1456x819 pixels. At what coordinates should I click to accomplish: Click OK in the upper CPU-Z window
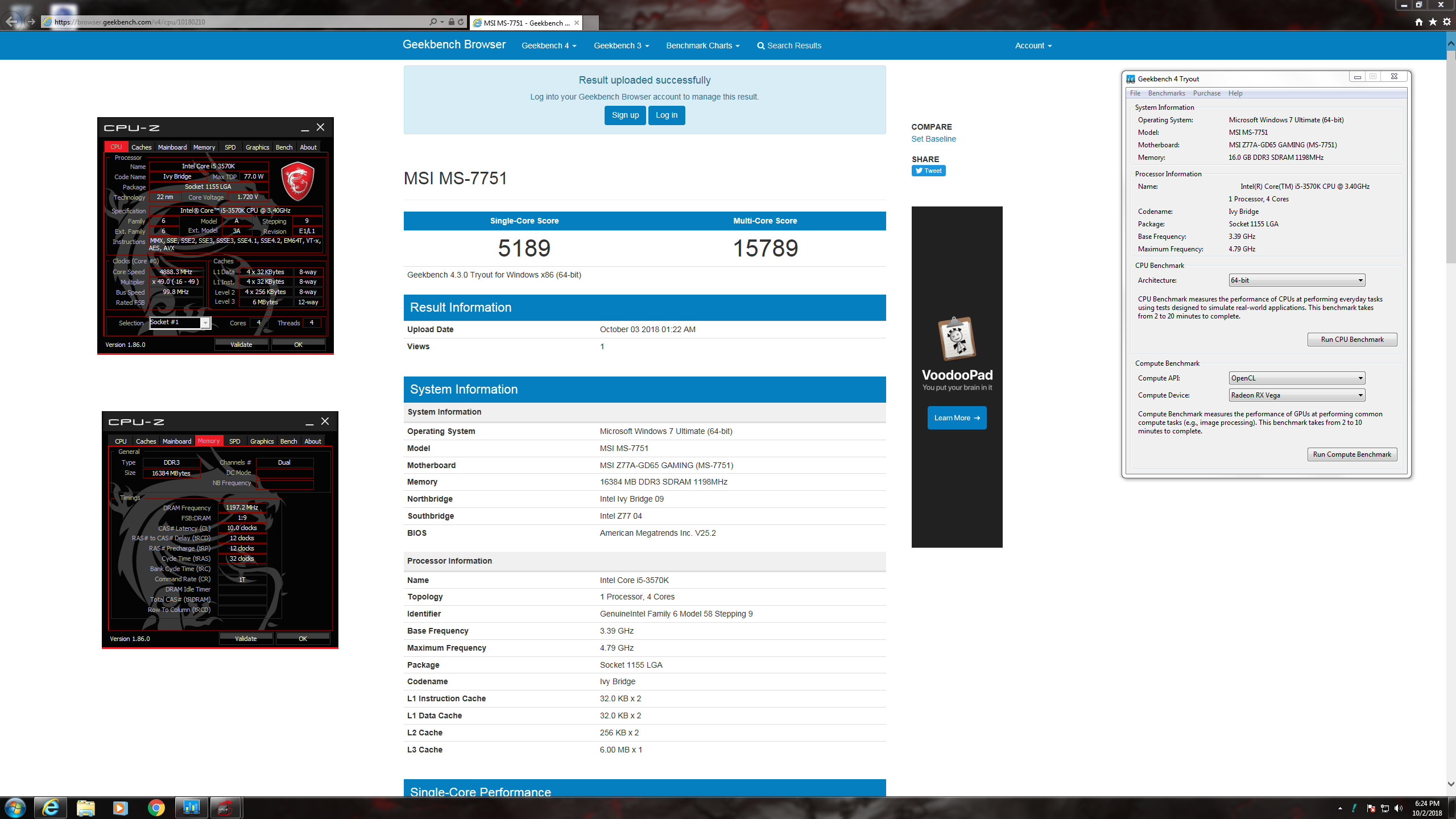(x=298, y=345)
